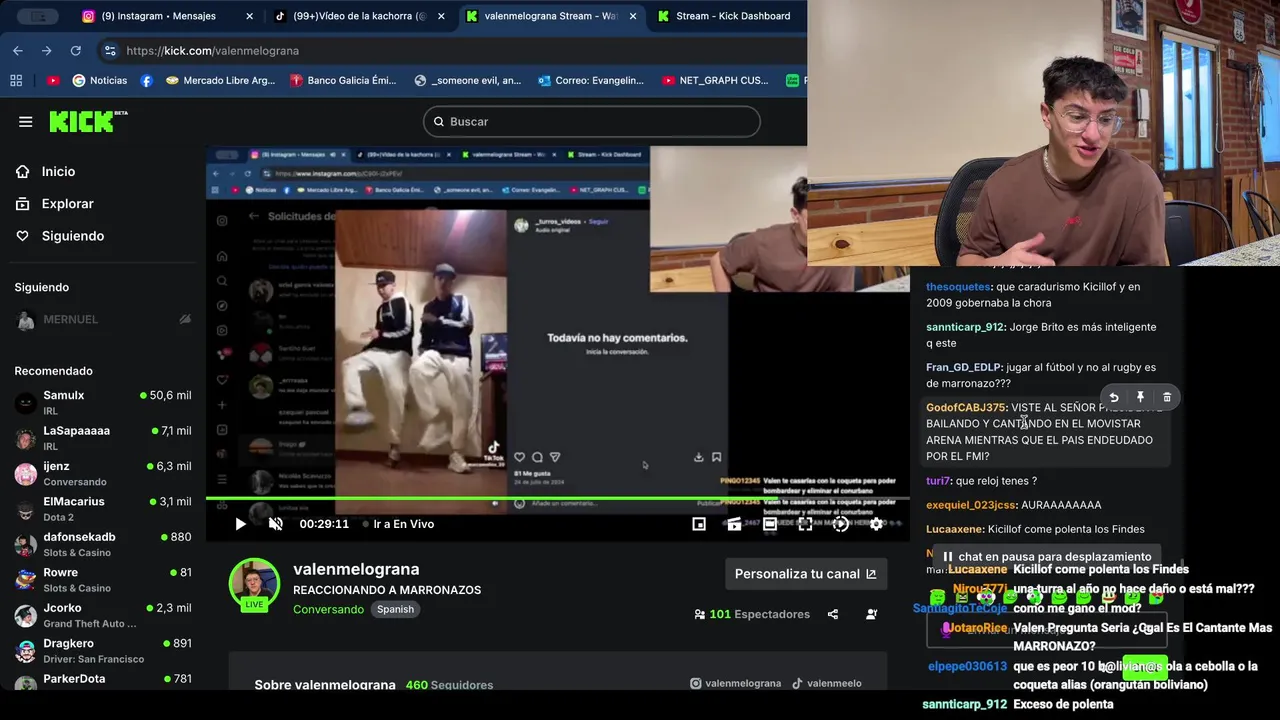Click chat username Fran_GD_EDLP
Viewport: 1280px width, 720px height.
pyautogui.click(x=963, y=368)
